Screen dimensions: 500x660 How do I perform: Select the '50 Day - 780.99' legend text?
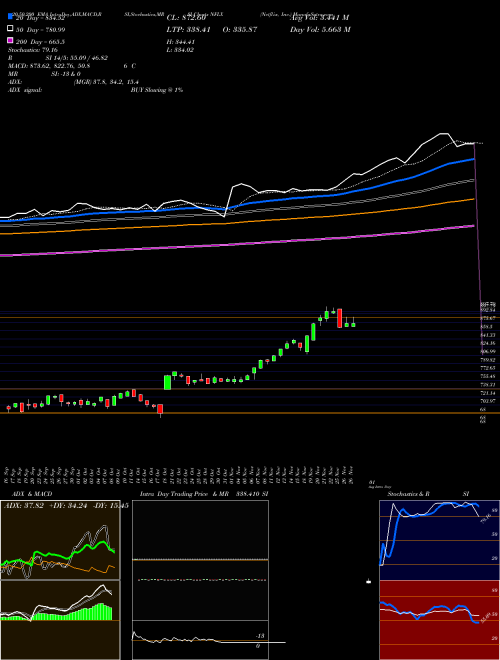point(40,29)
